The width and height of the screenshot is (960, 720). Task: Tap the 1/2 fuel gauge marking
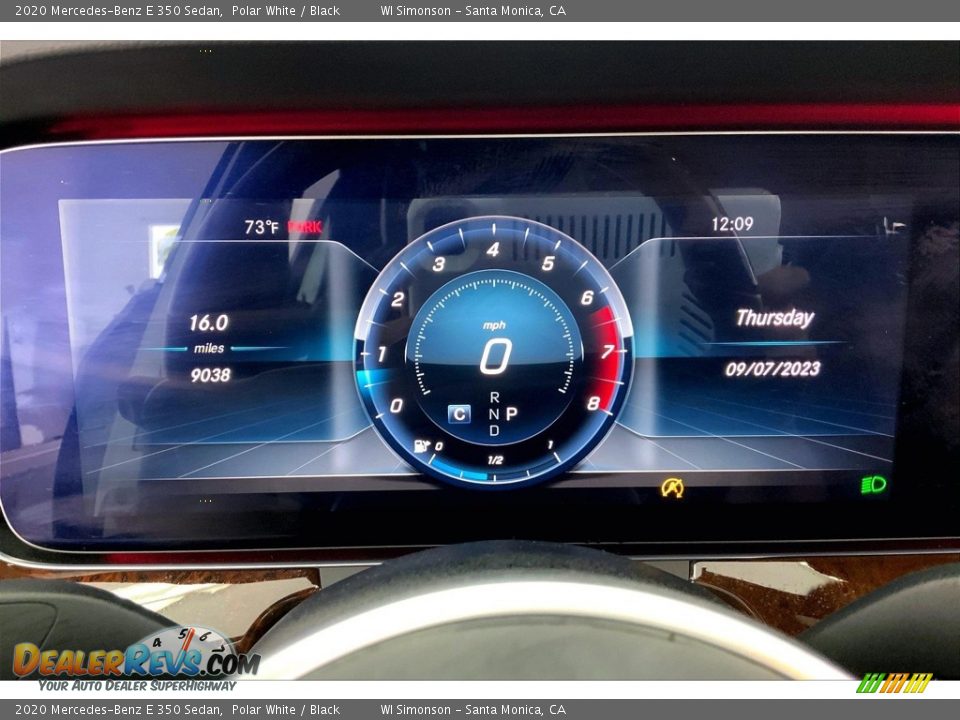click(495, 460)
